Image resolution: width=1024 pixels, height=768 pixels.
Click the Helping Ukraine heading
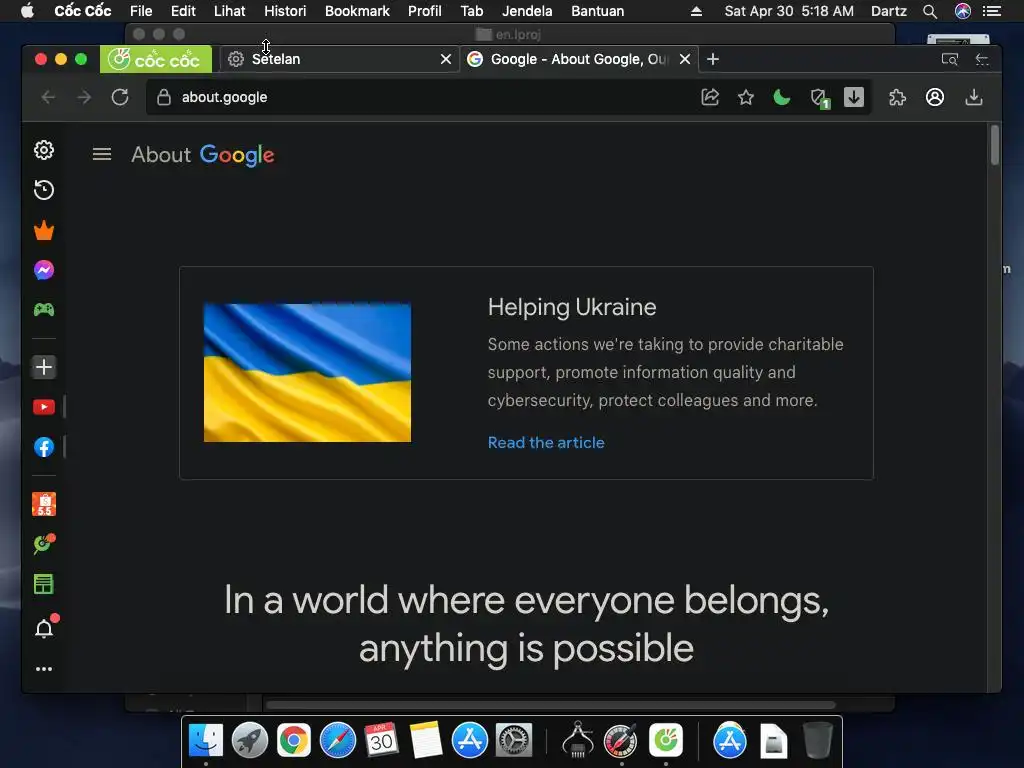571,307
